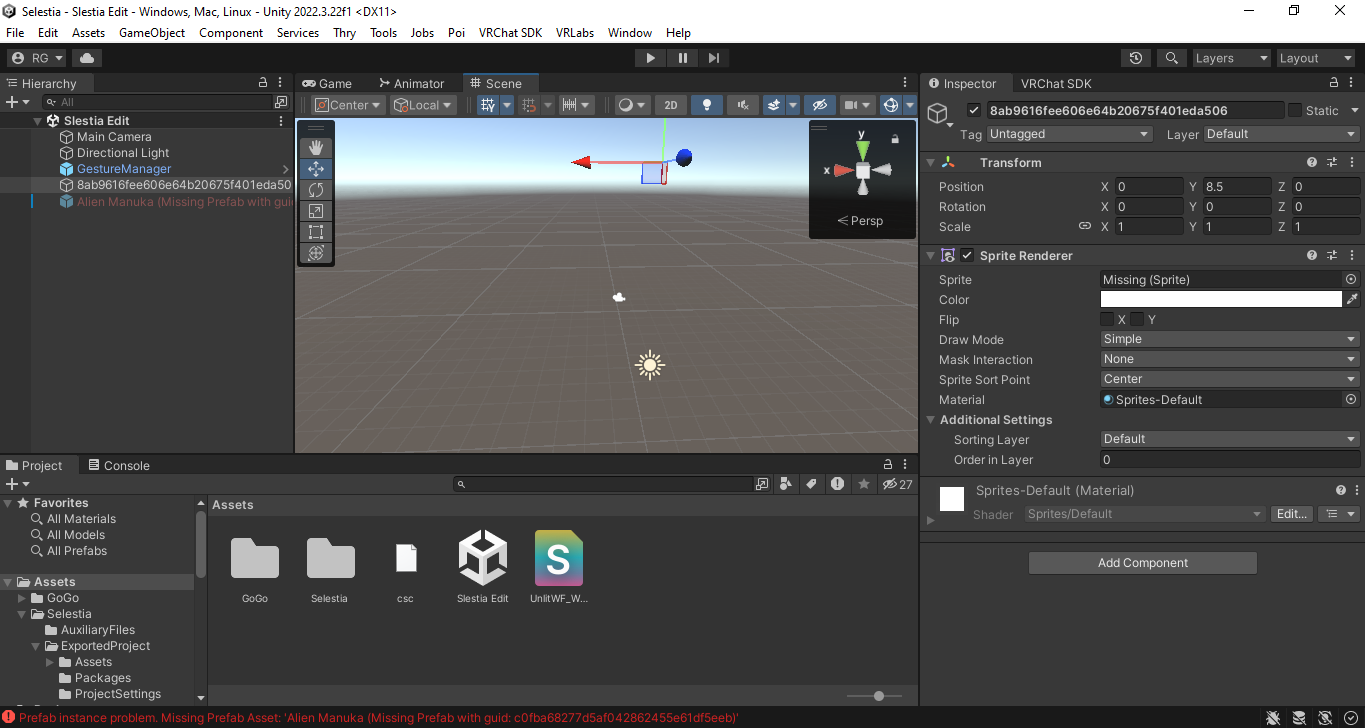This screenshot has height=728, width=1365.
Task: Lock the Inspector panel
Action: click(1334, 83)
